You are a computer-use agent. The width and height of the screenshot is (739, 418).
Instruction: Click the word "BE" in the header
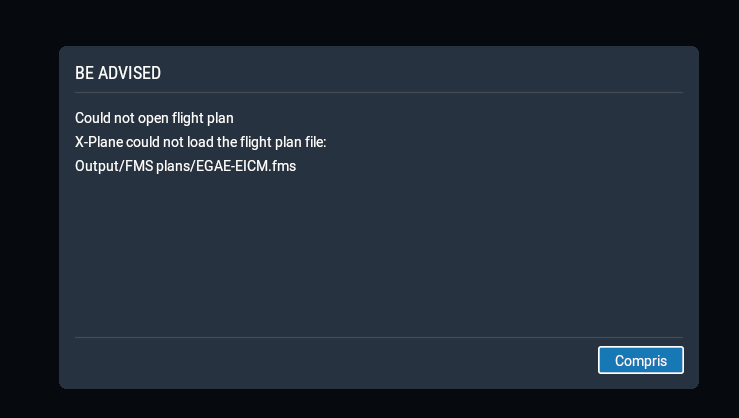(84, 73)
